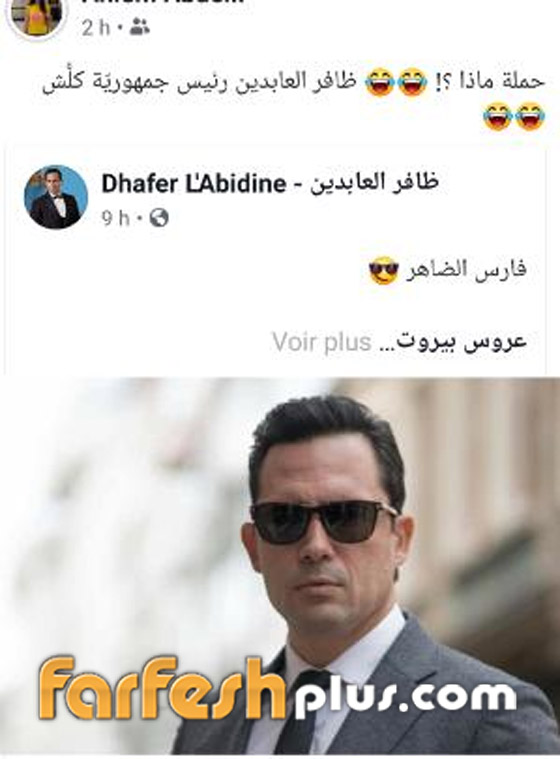Image resolution: width=560 pixels, height=759 pixels.
Task: Click the Arabic name ظافر العابدين in the shared post header
Action: (x=374, y=183)
